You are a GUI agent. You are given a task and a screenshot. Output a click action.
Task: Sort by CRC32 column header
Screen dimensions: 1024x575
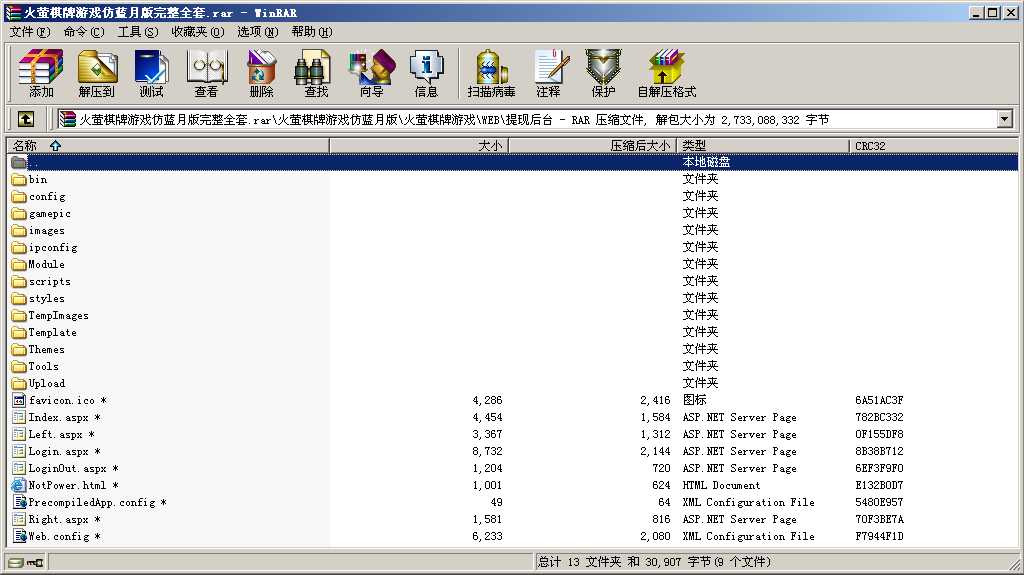pos(934,146)
